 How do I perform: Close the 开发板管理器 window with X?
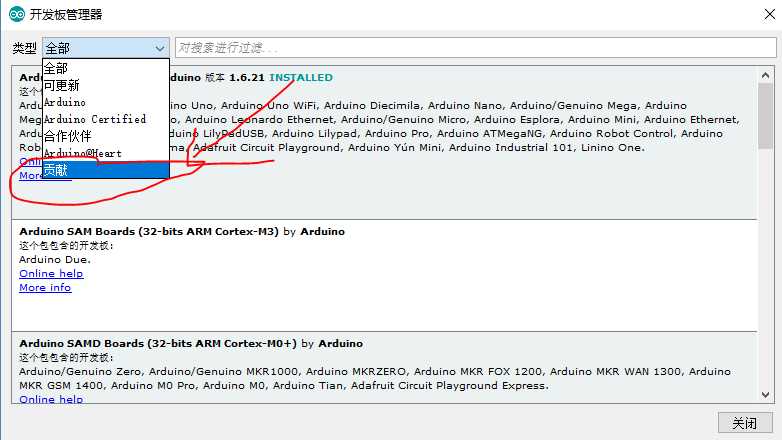(x=770, y=14)
